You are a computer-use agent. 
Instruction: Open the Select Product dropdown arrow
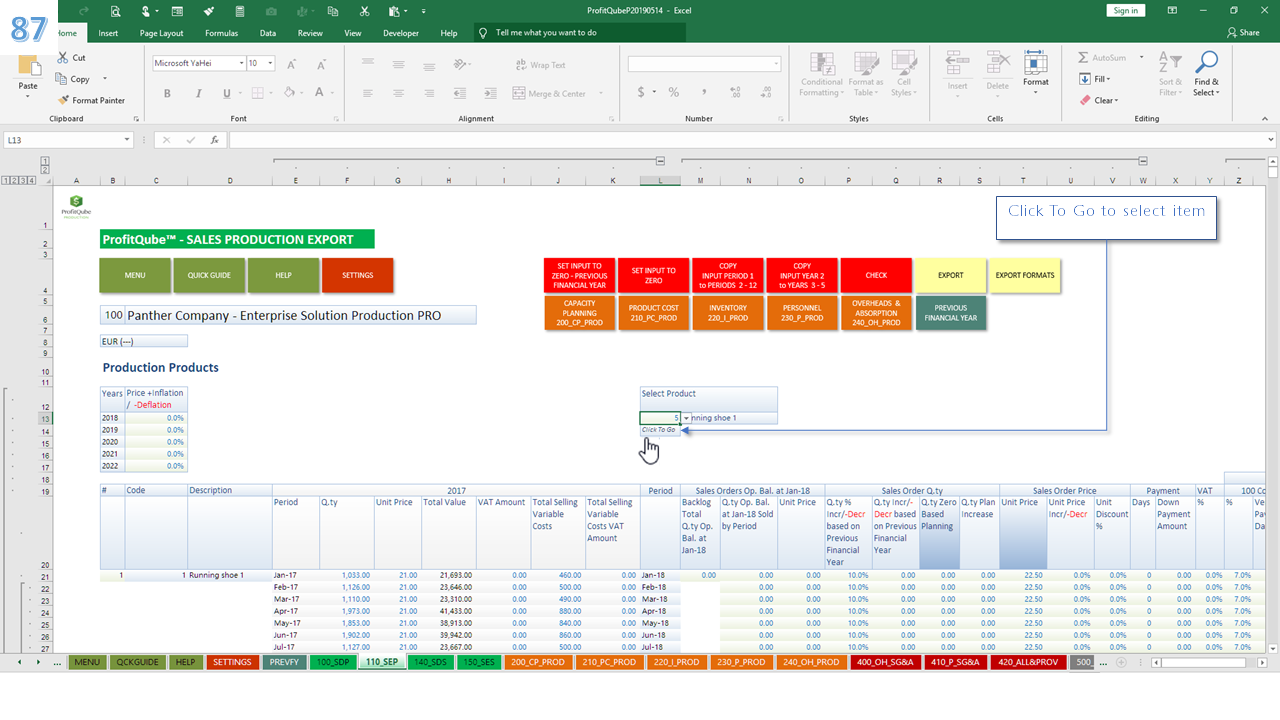686,418
